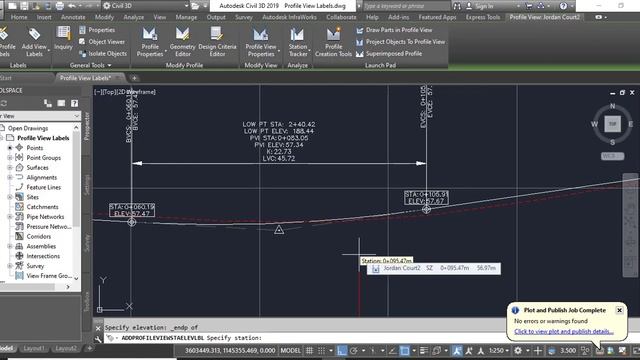
Task: Toggle ortho mode in status bar
Action: pos(342,350)
